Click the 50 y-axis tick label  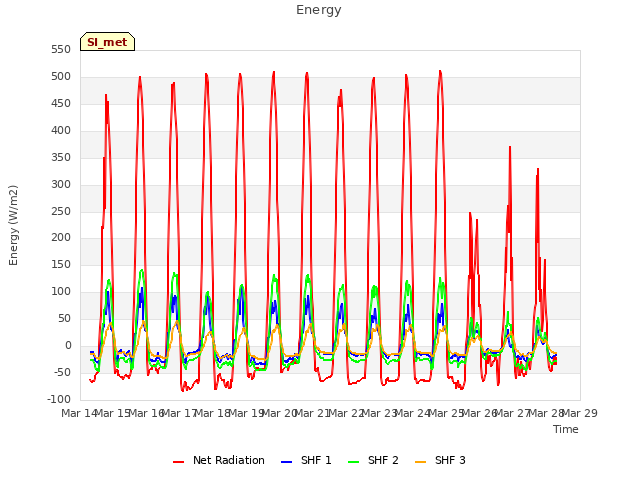coord(65,318)
